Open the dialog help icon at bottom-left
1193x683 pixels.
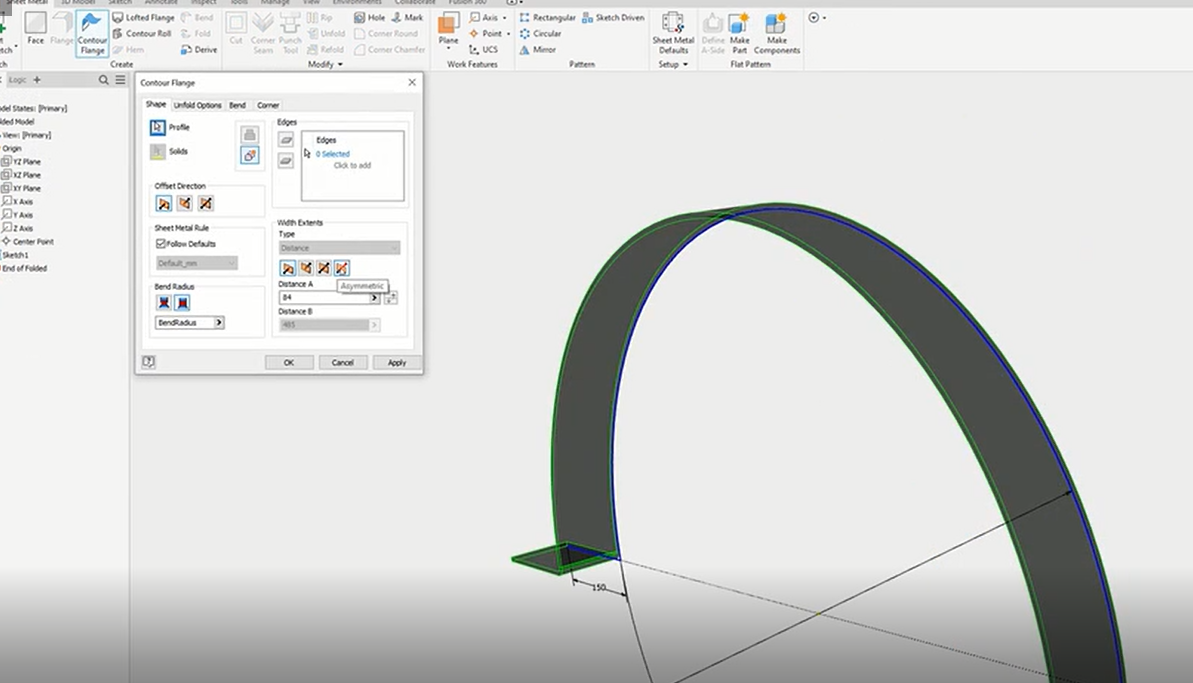click(x=148, y=362)
